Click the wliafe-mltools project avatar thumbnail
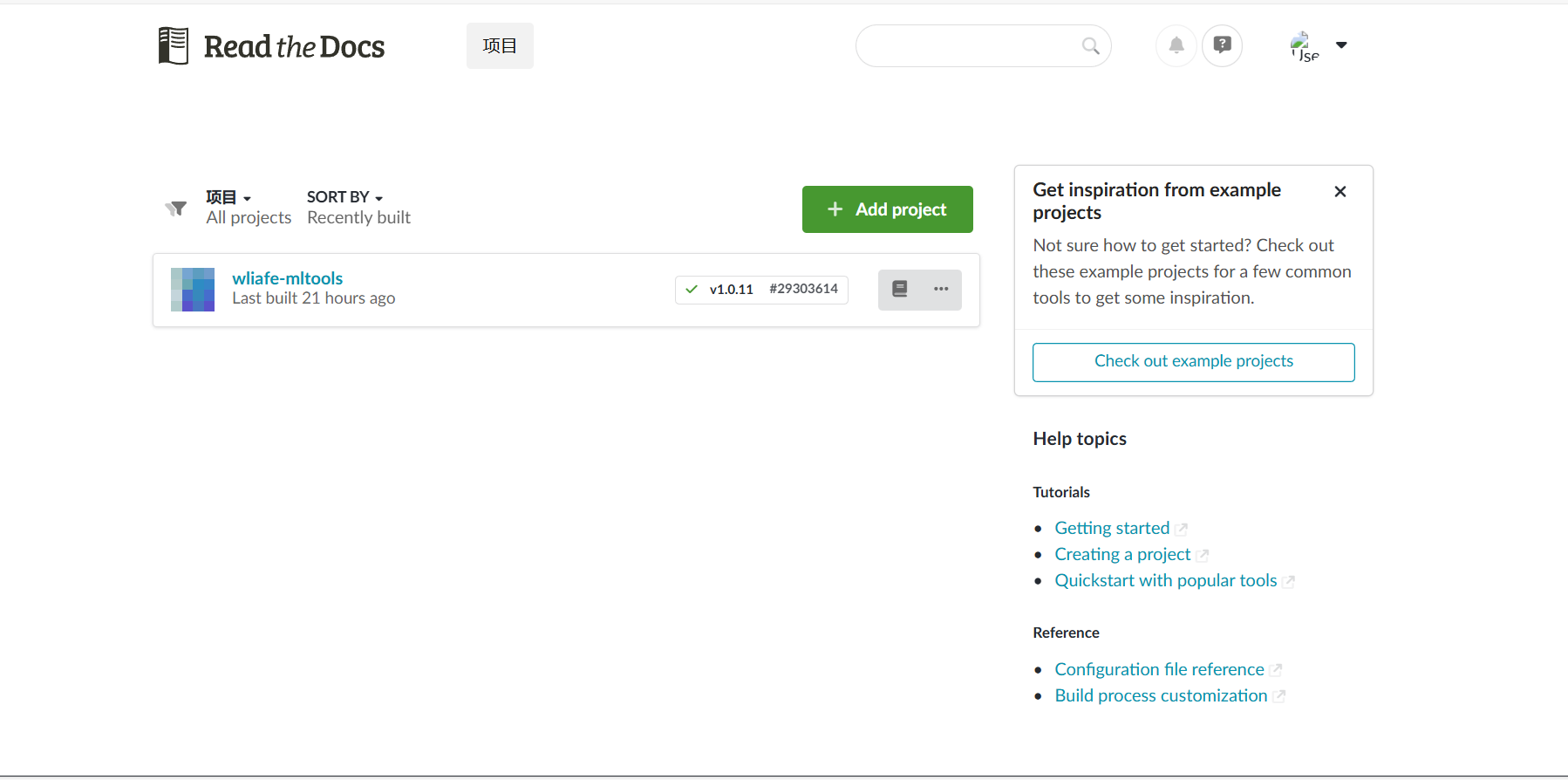Viewport: 1568px width, 780px height. pyautogui.click(x=193, y=290)
